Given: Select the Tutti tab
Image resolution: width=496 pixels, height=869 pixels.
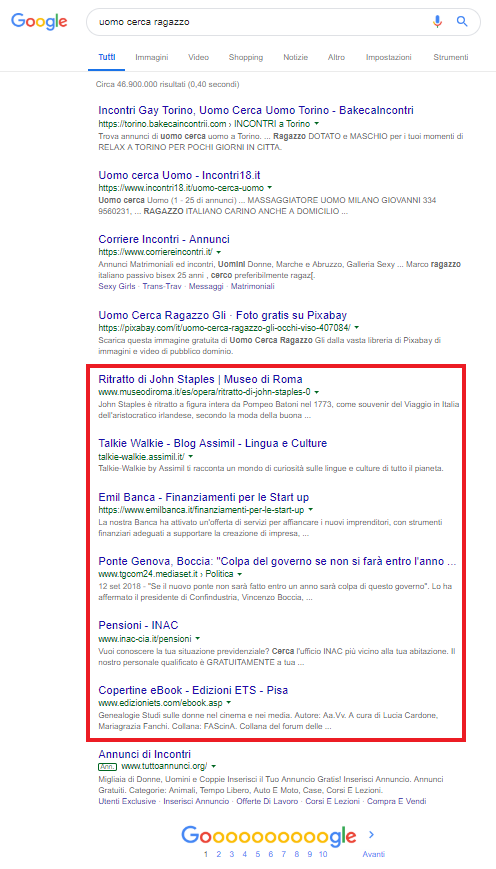Looking at the screenshot, I should pos(107,57).
